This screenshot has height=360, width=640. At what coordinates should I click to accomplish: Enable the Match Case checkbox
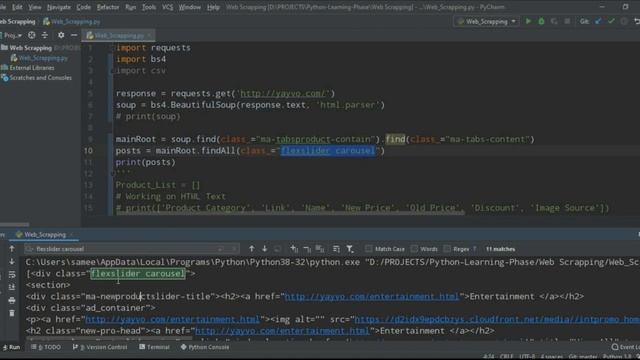(x=369, y=249)
